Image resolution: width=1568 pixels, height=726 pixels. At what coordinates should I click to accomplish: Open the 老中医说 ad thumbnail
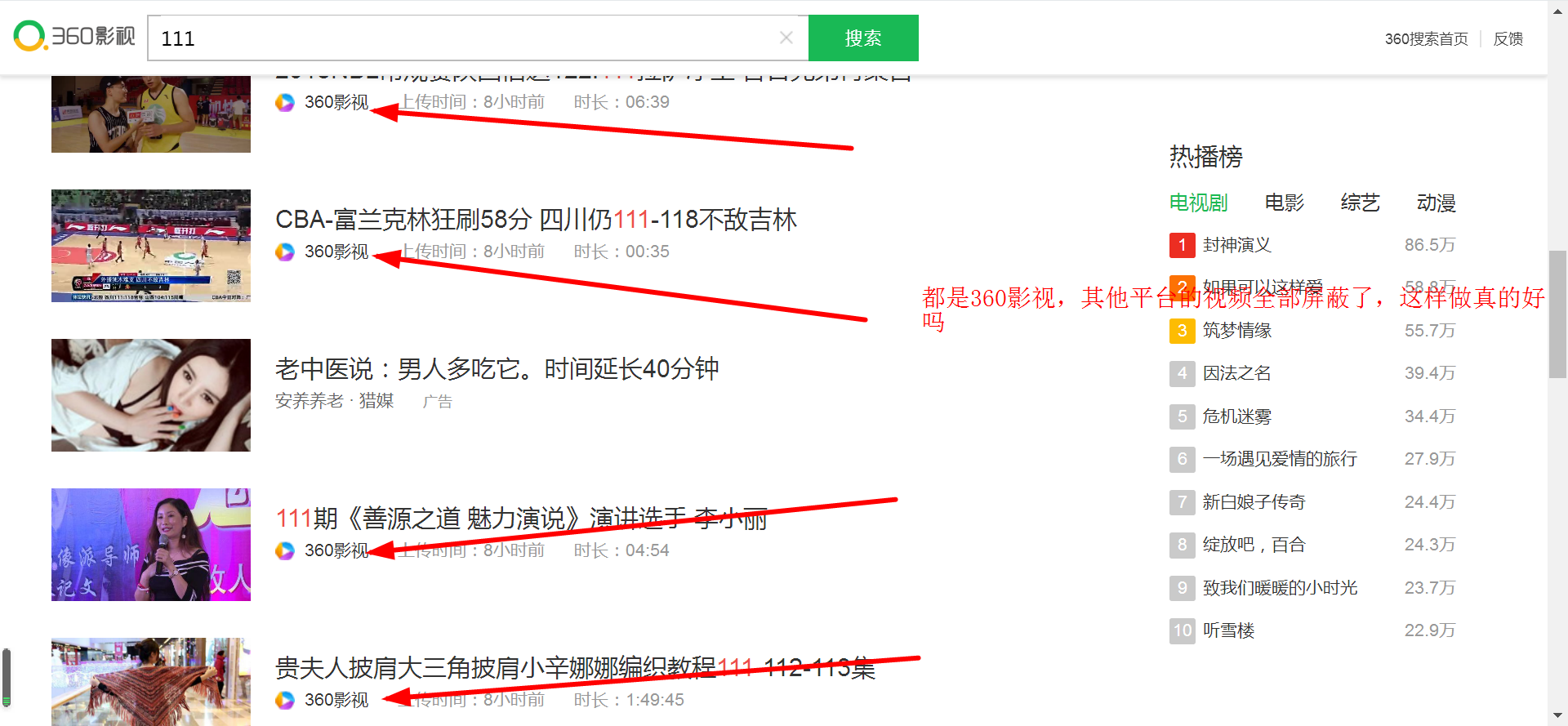[x=151, y=395]
